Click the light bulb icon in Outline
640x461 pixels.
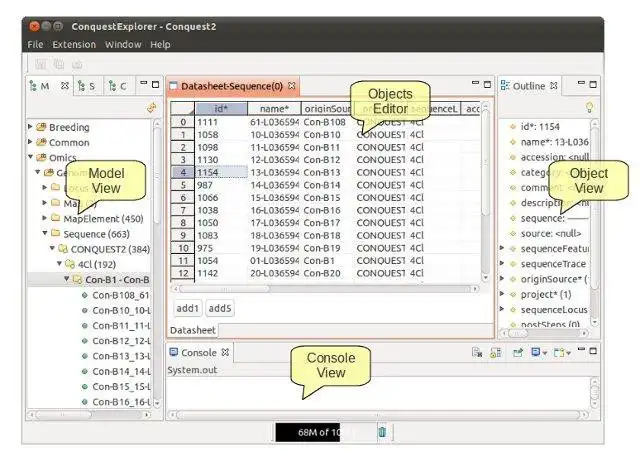click(x=589, y=107)
